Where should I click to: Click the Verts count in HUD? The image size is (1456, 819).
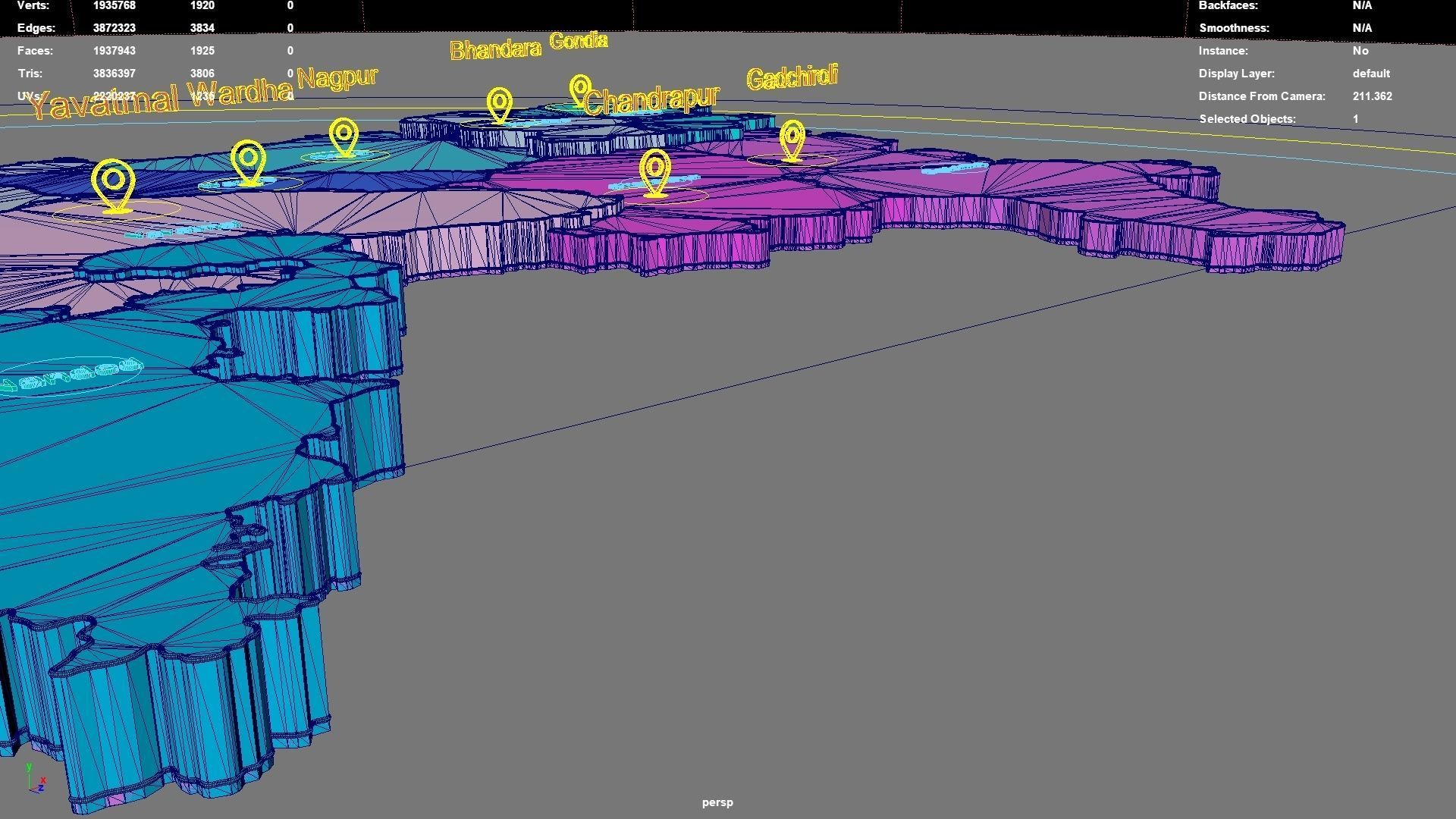114,5
